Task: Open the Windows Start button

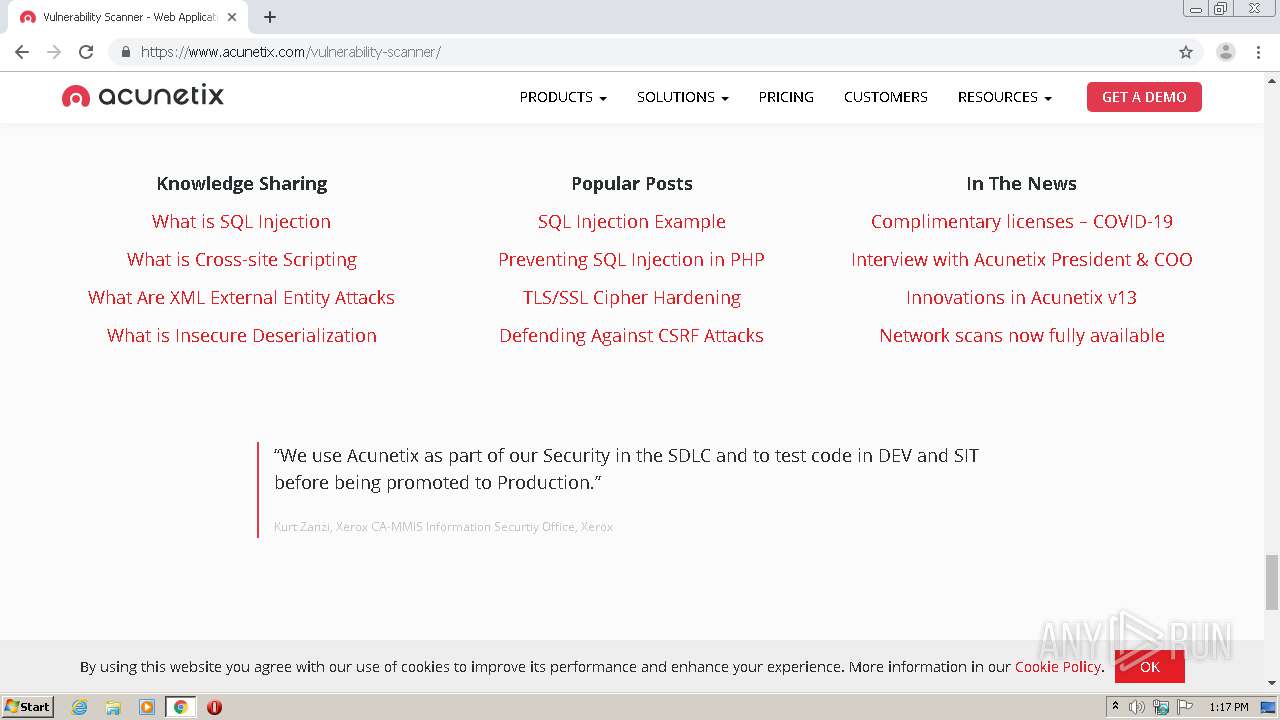Action: 28,707
